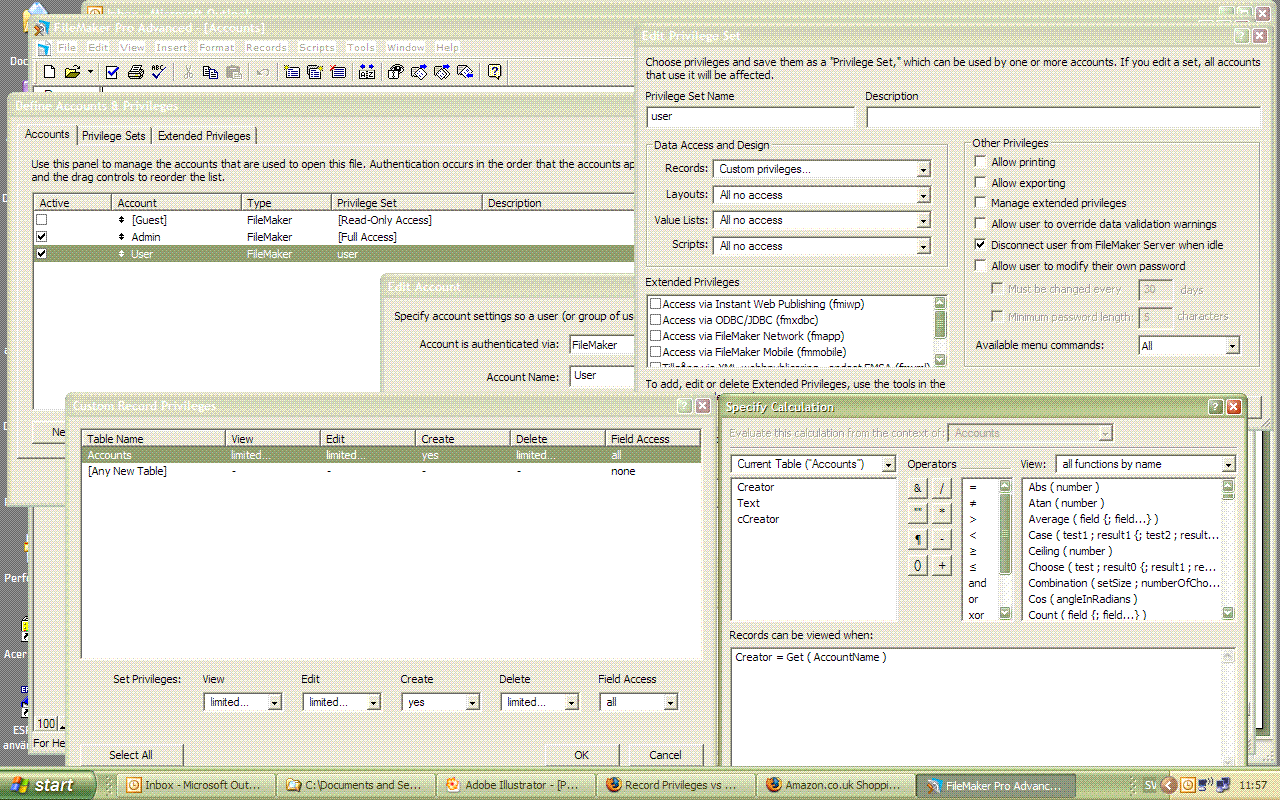Insert the paragraph mark operator
Viewport: 1280px width, 800px height.
coord(918,540)
